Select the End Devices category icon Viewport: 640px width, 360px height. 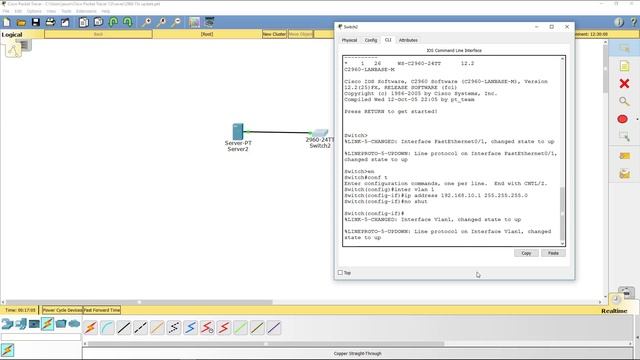tap(34, 324)
